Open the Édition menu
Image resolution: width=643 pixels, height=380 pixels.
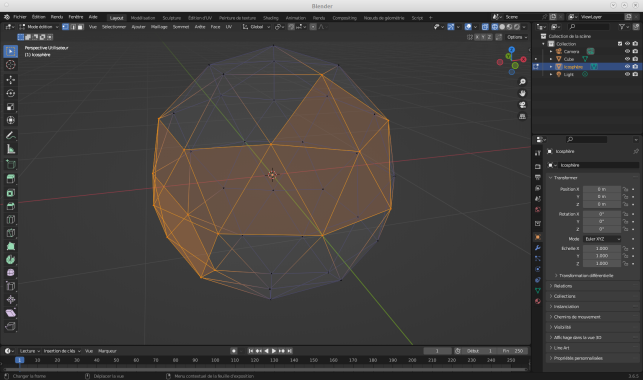39,17
